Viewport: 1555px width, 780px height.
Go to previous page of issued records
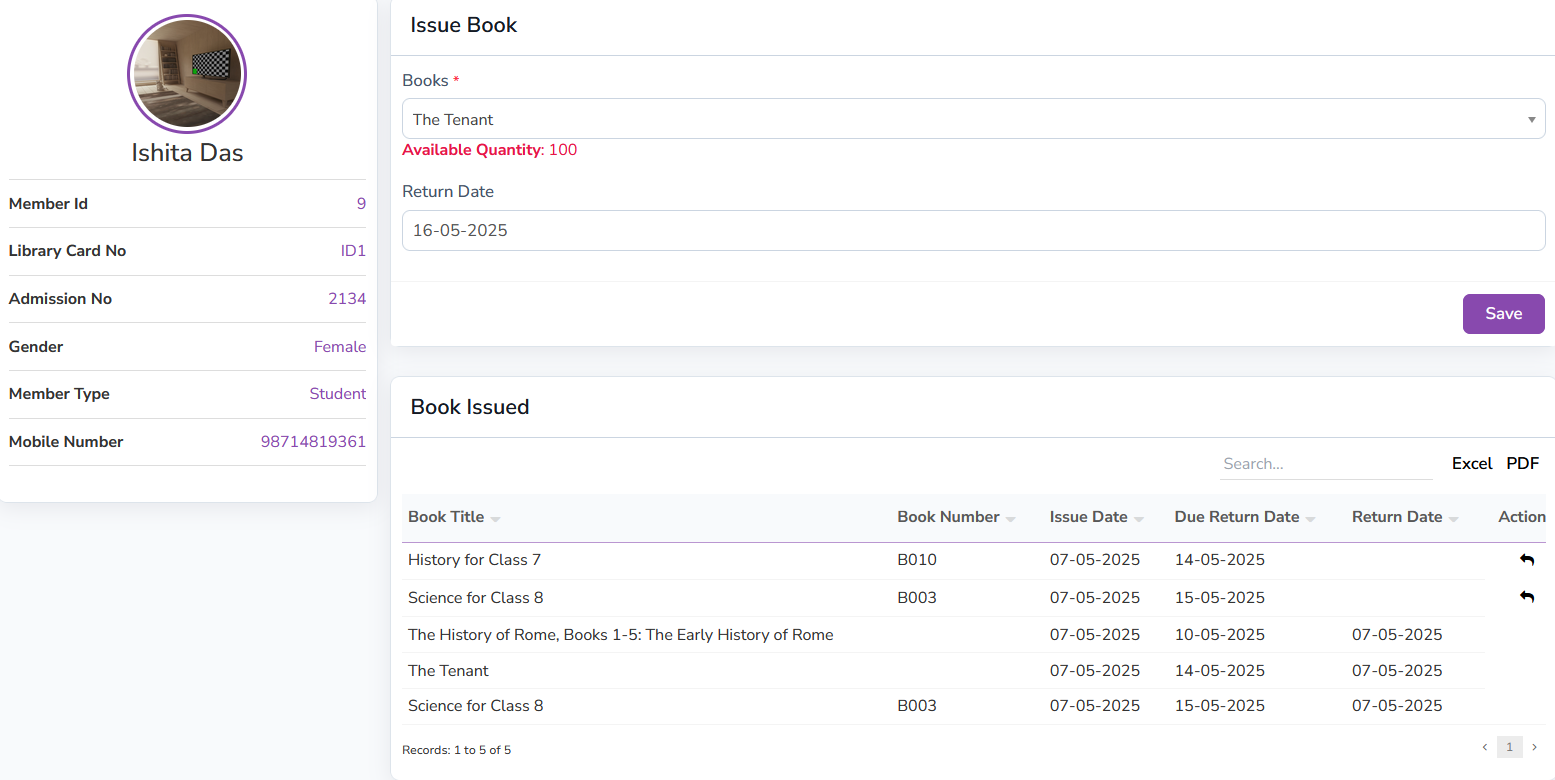tap(1485, 747)
